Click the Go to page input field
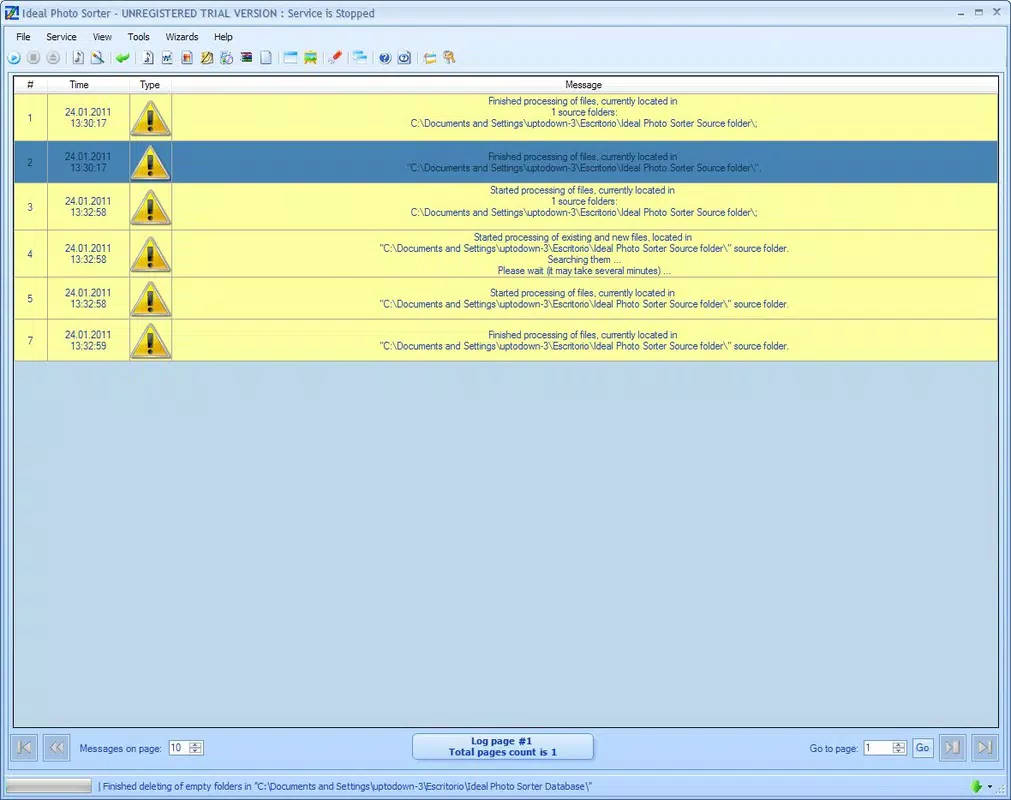The image size is (1011, 800). [x=878, y=748]
